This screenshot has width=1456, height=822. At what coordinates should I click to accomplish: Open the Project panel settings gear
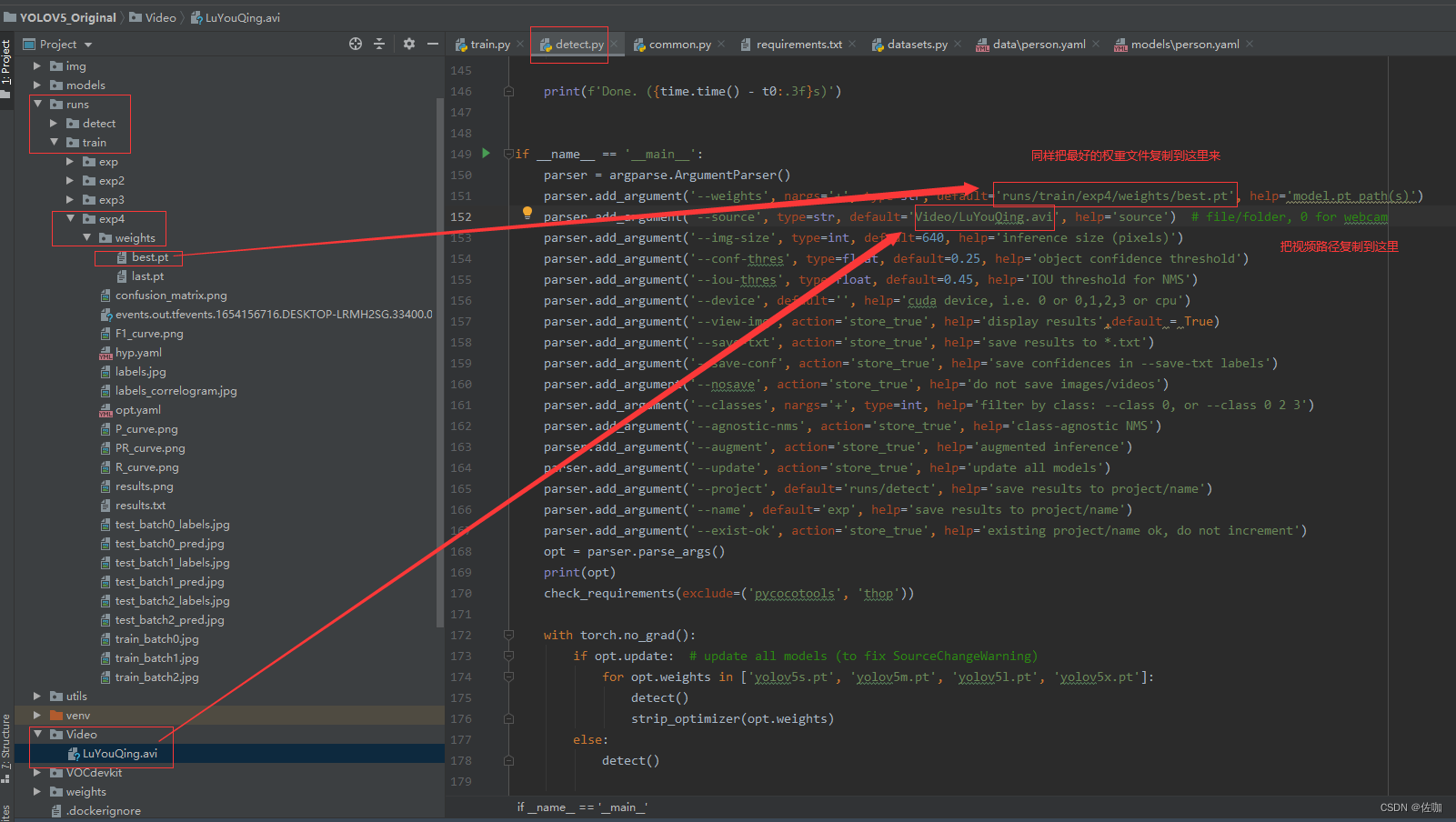tap(409, 44)
